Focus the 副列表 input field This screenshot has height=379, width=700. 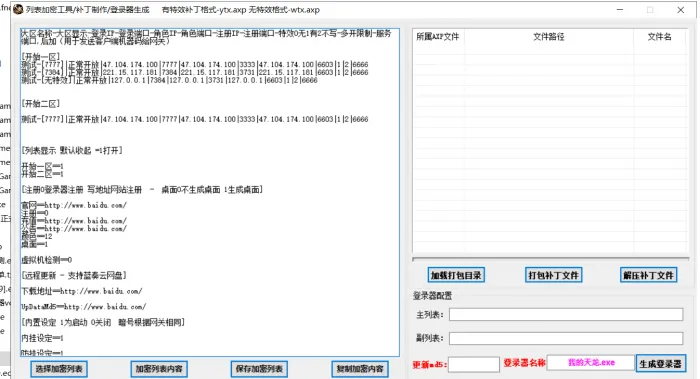566,338
